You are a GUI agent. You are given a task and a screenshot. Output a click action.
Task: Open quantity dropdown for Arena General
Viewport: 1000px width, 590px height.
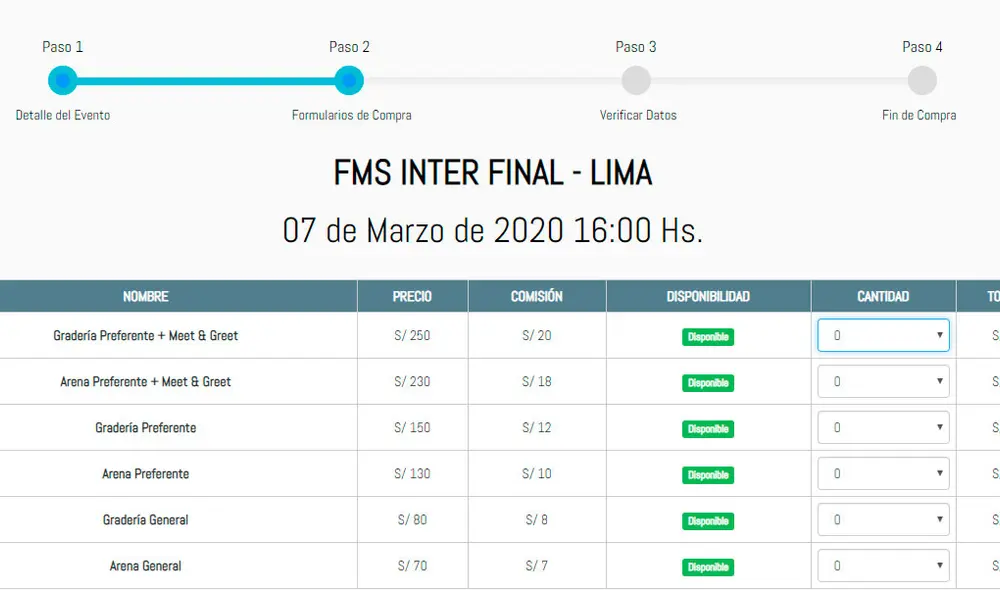[x=883, y=565]
